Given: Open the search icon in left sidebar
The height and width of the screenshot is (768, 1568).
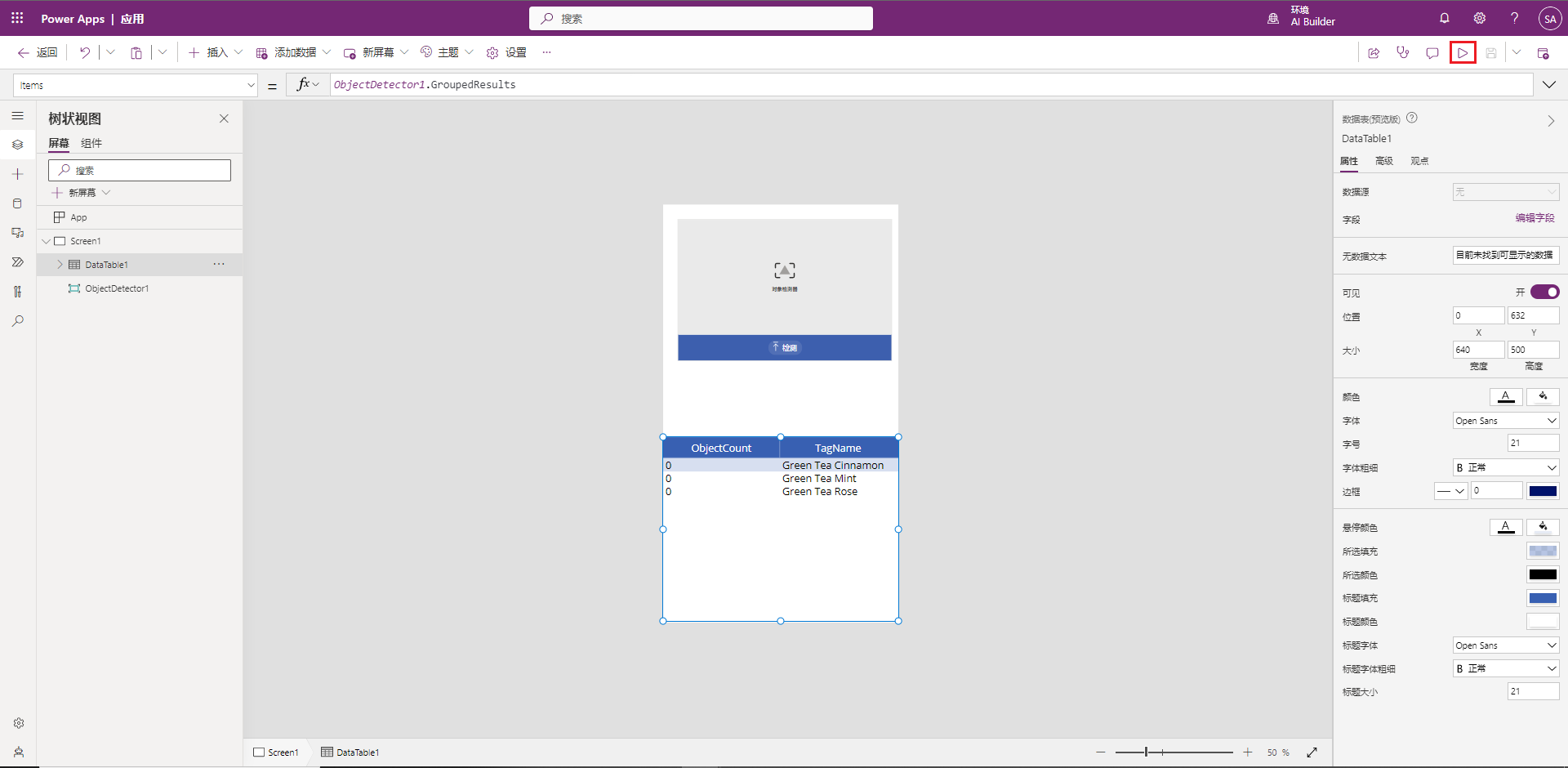Looking at the screenshot, I should (x=17, y=321).
